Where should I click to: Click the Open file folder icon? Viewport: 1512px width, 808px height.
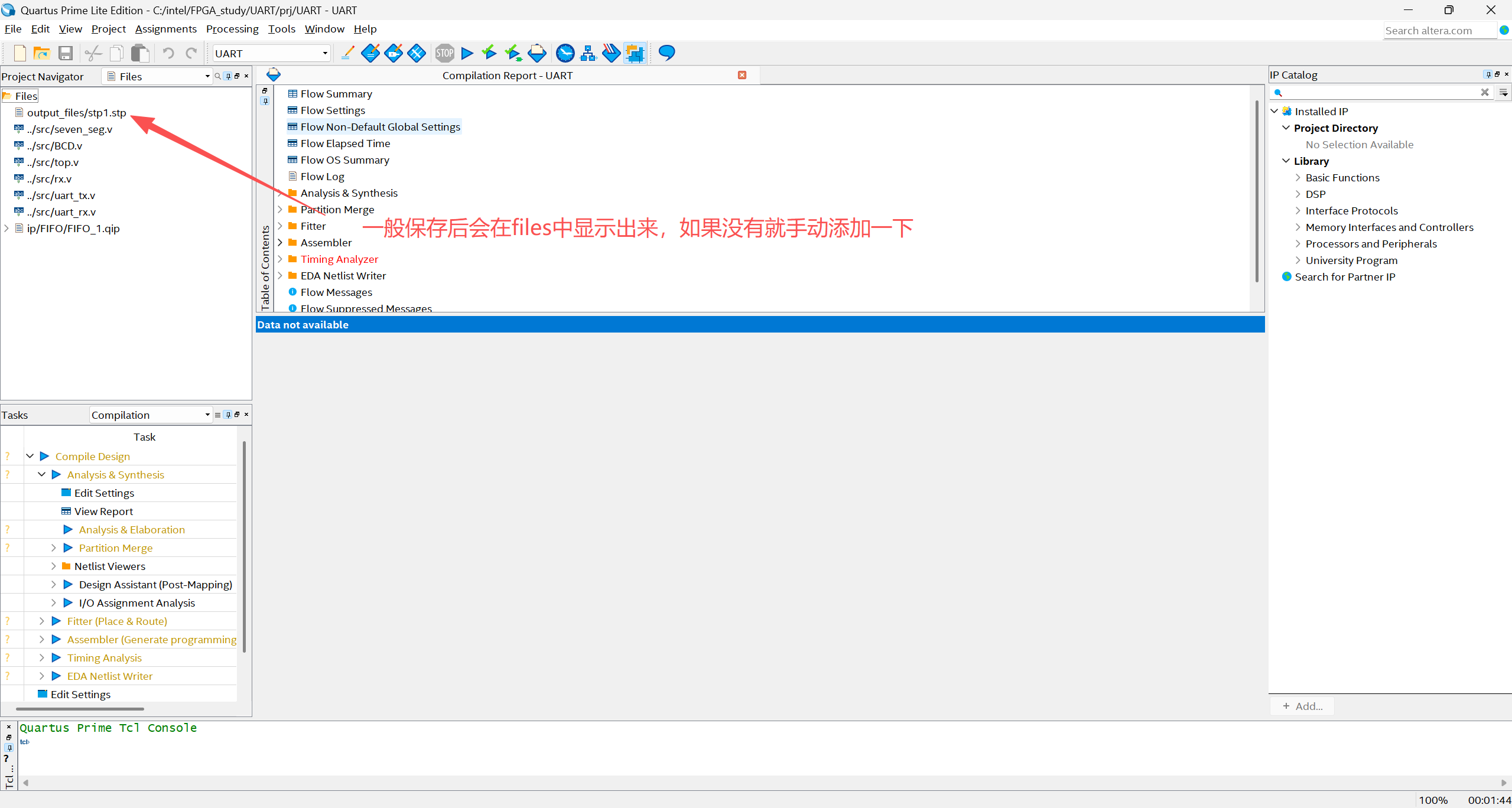pos(42,53)
